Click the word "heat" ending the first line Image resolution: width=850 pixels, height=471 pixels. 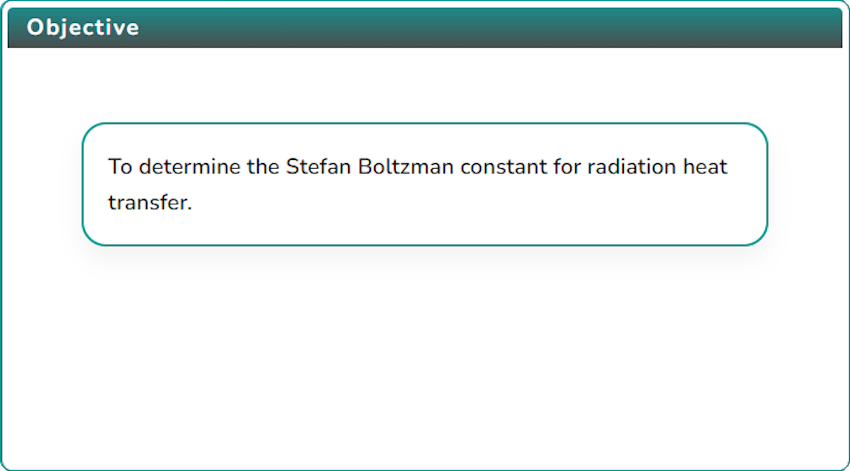coord(705,166)
